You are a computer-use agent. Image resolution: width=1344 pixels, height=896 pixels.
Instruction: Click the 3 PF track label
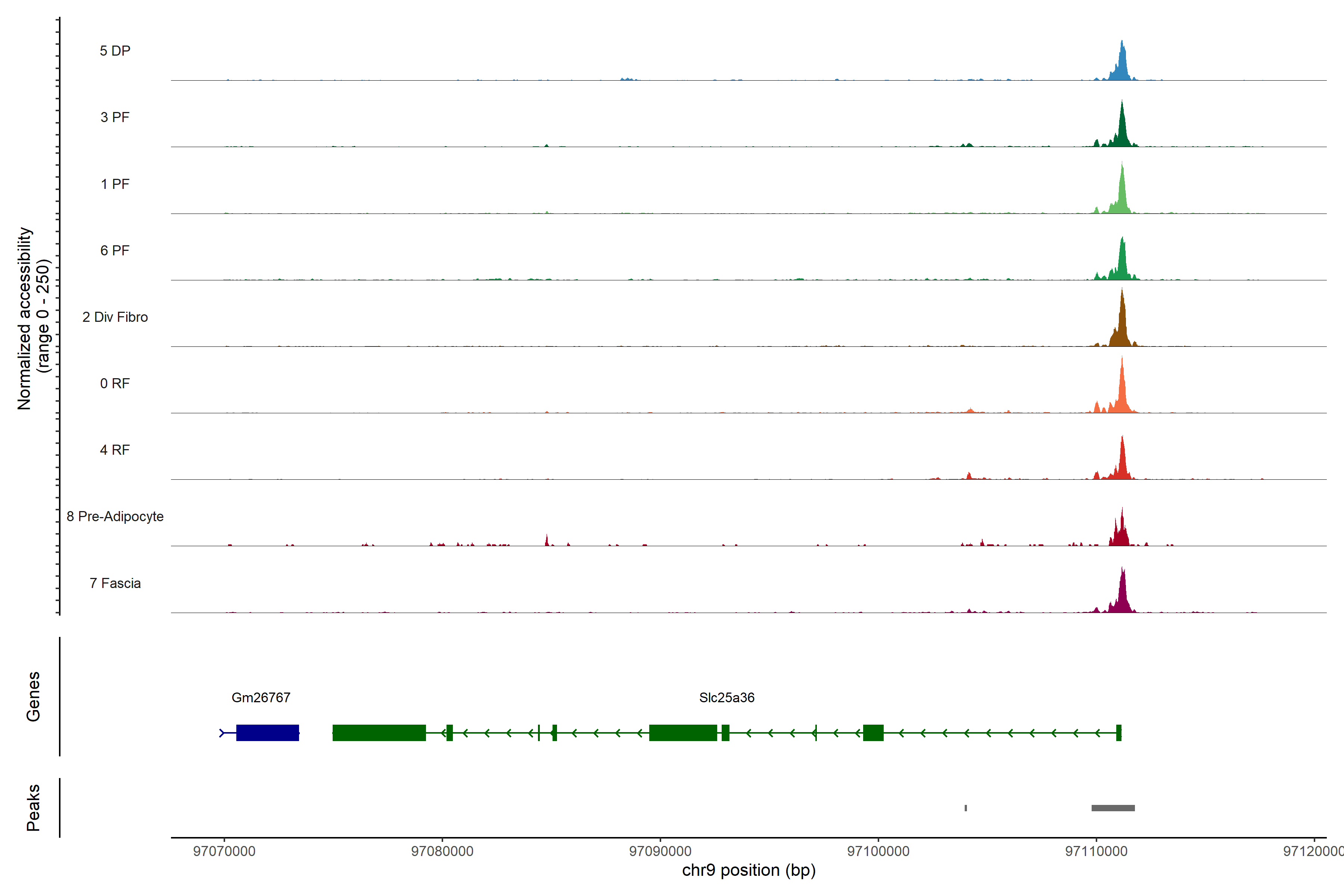pyautogui.click(x=115, y=117)
